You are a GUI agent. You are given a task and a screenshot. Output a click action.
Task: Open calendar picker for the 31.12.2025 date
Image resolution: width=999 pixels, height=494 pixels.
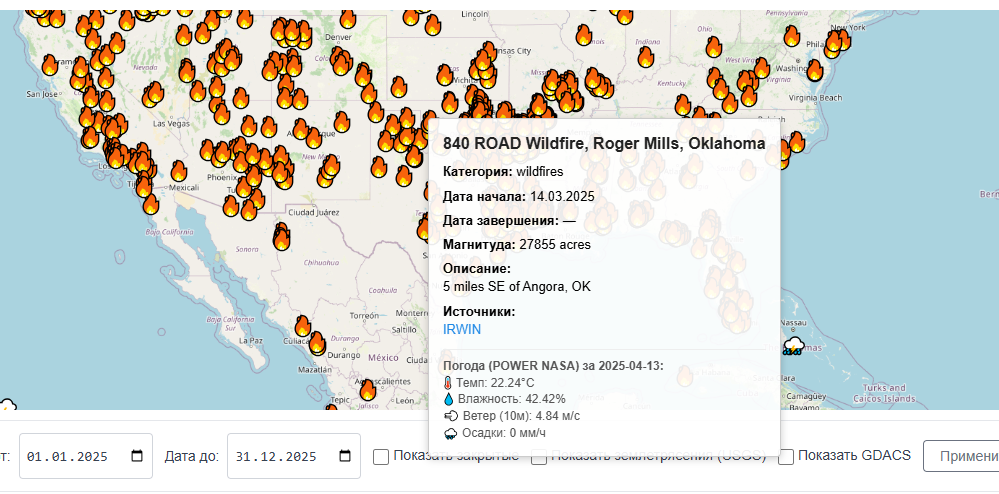pyautogui.click(x=345, y=456)
